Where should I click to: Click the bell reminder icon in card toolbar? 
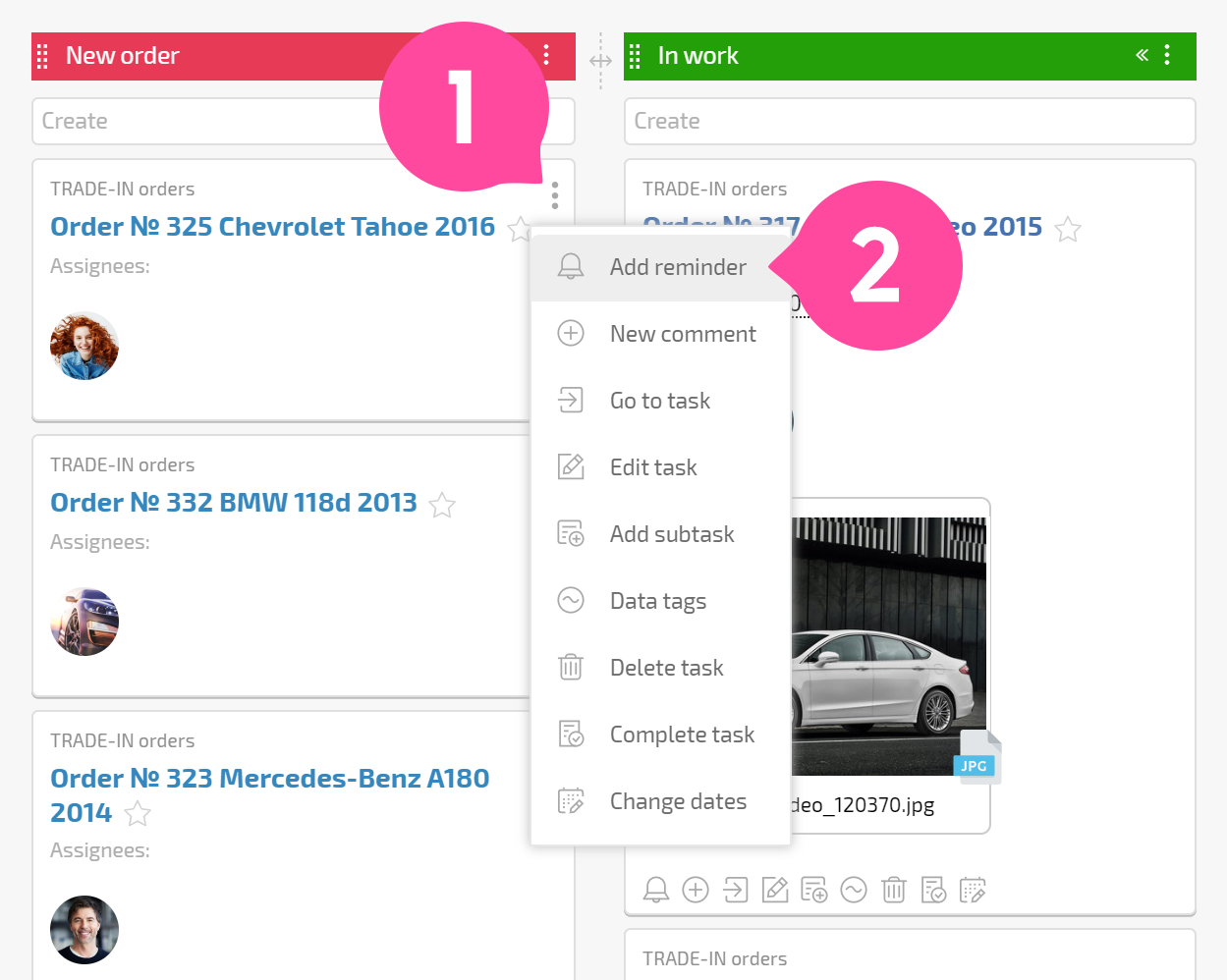(656, 890)
